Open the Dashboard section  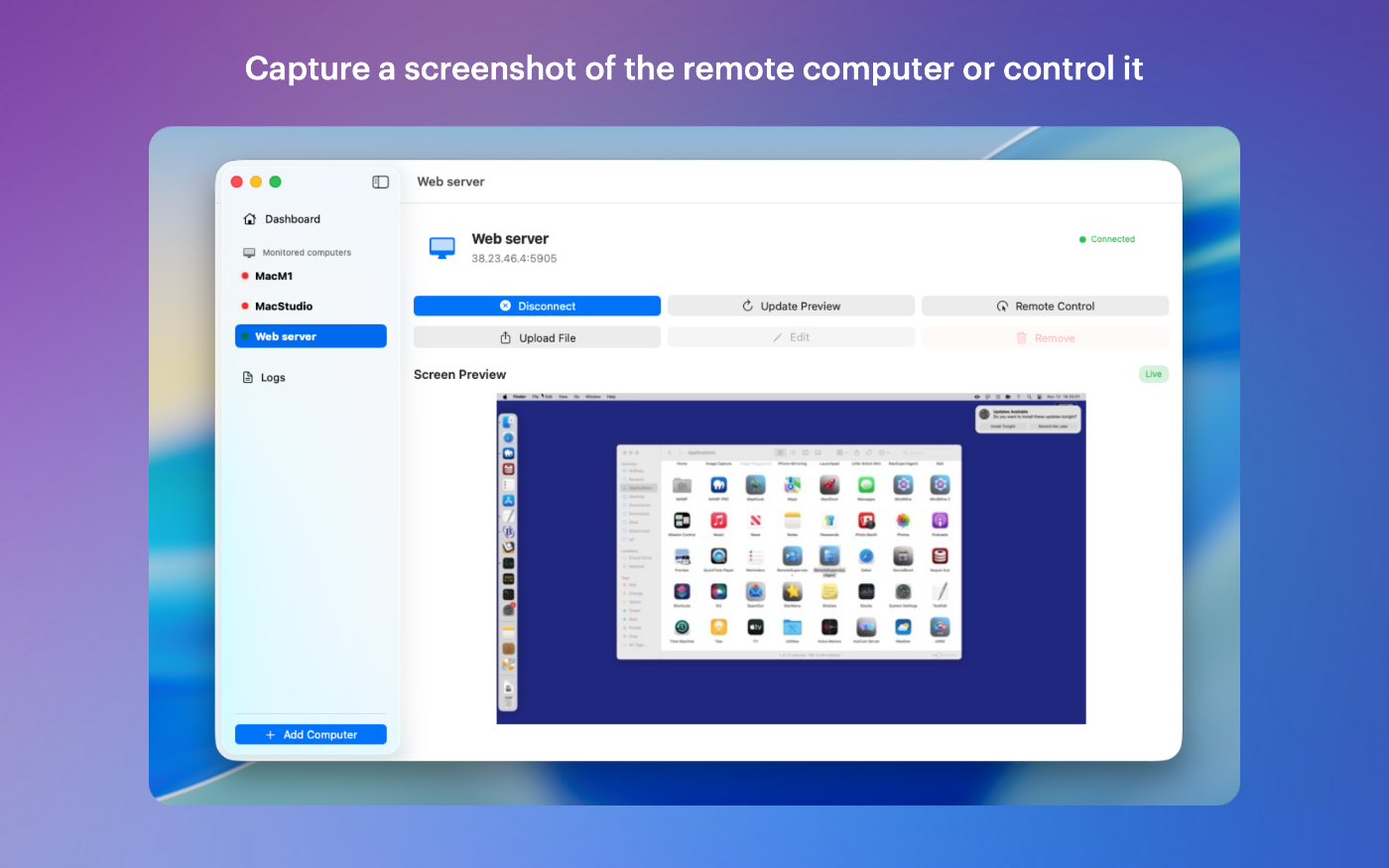pos(292,219)
